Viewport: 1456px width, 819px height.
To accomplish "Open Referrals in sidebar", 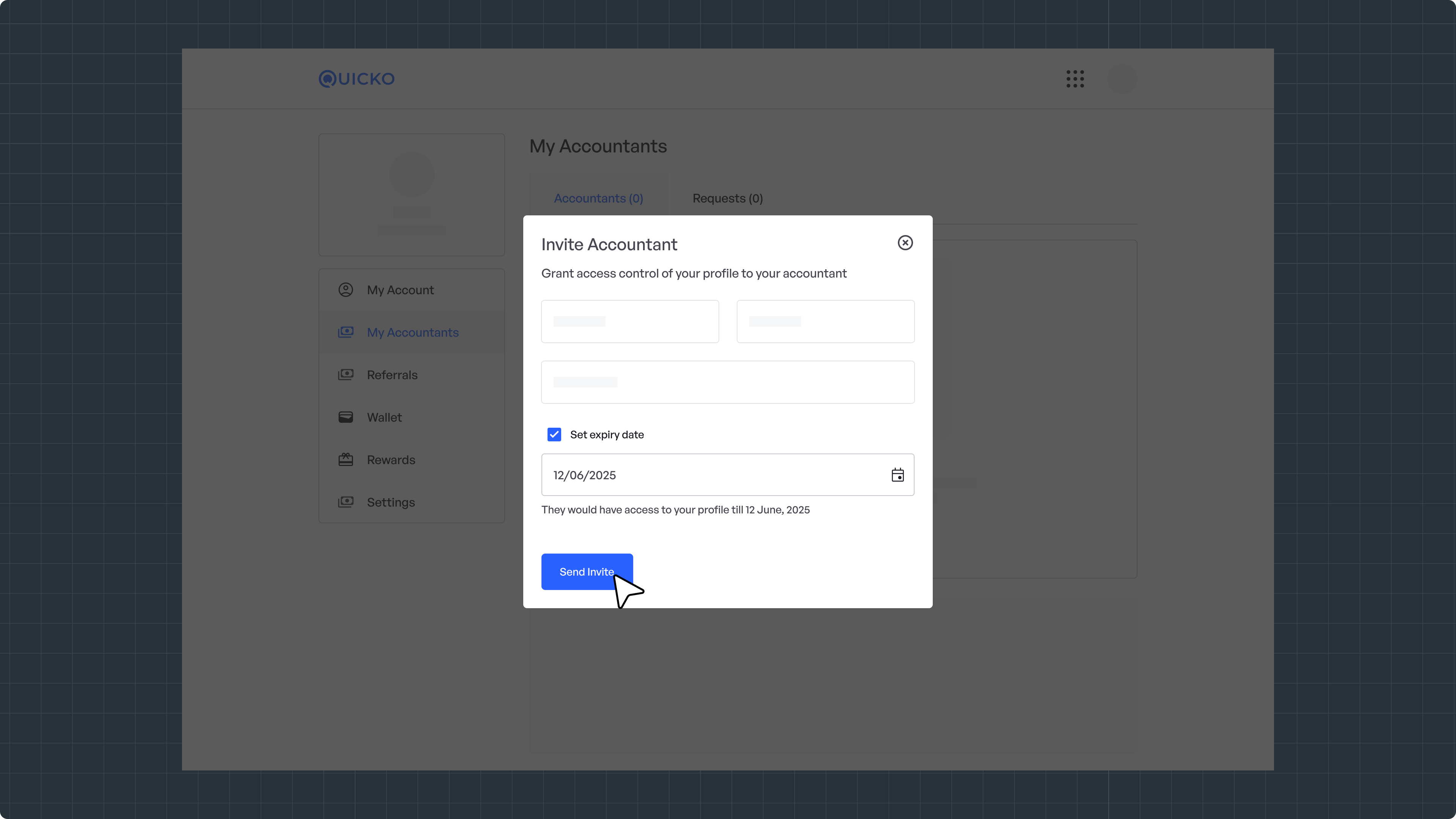I will click(411, 375).
